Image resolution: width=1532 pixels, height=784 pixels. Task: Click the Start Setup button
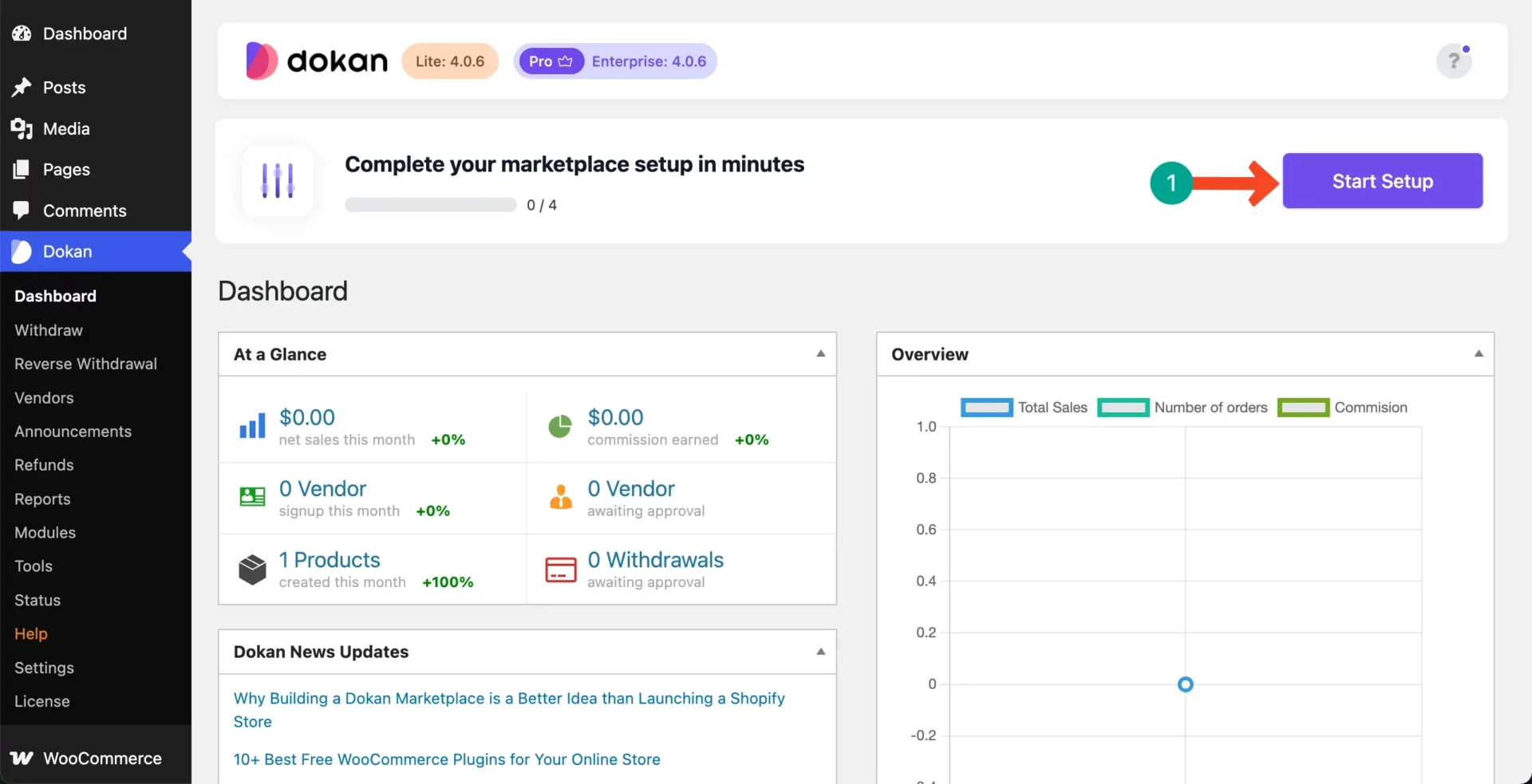1382,181
